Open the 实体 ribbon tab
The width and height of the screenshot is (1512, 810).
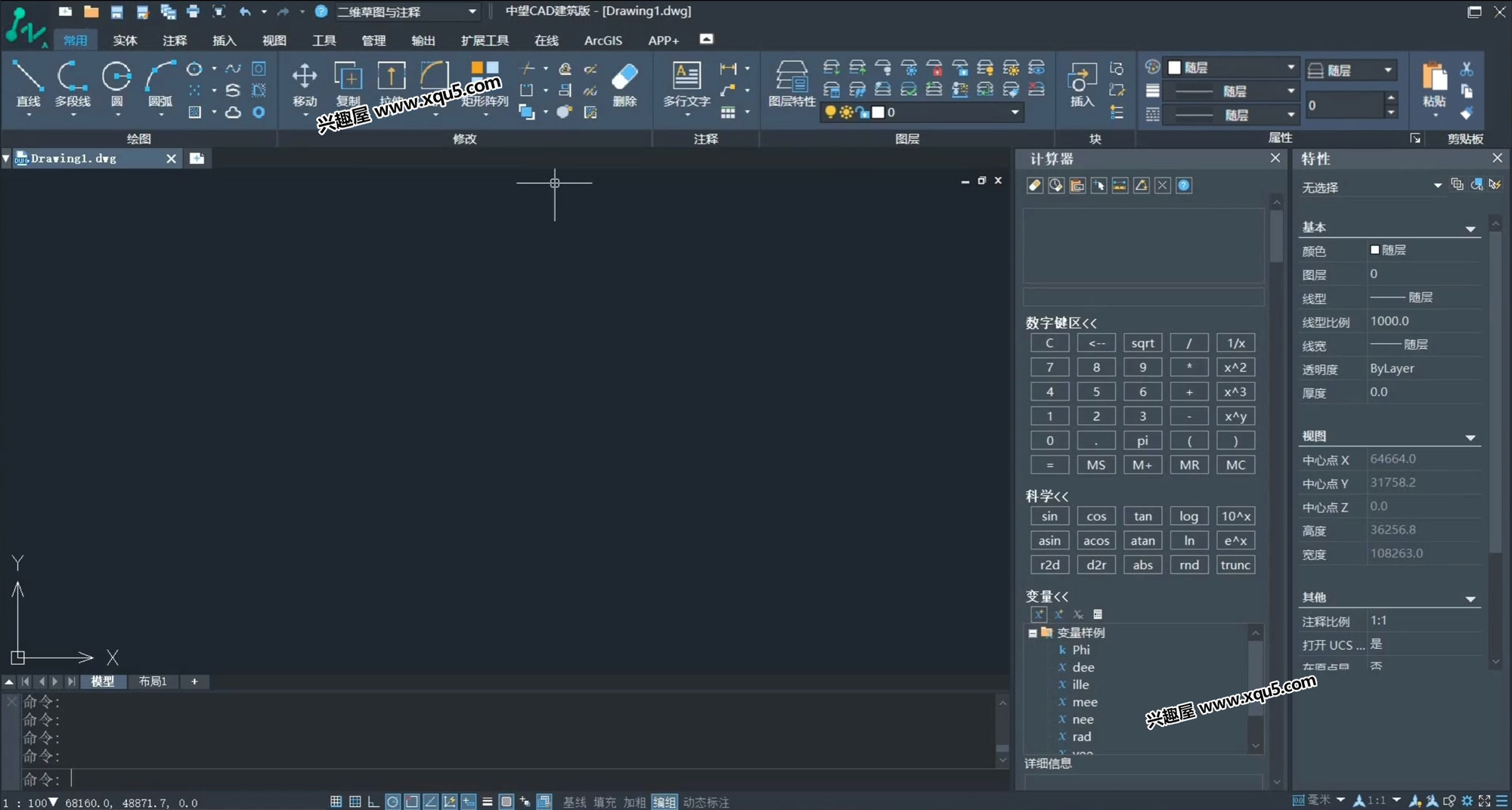(x=125, y=40)
